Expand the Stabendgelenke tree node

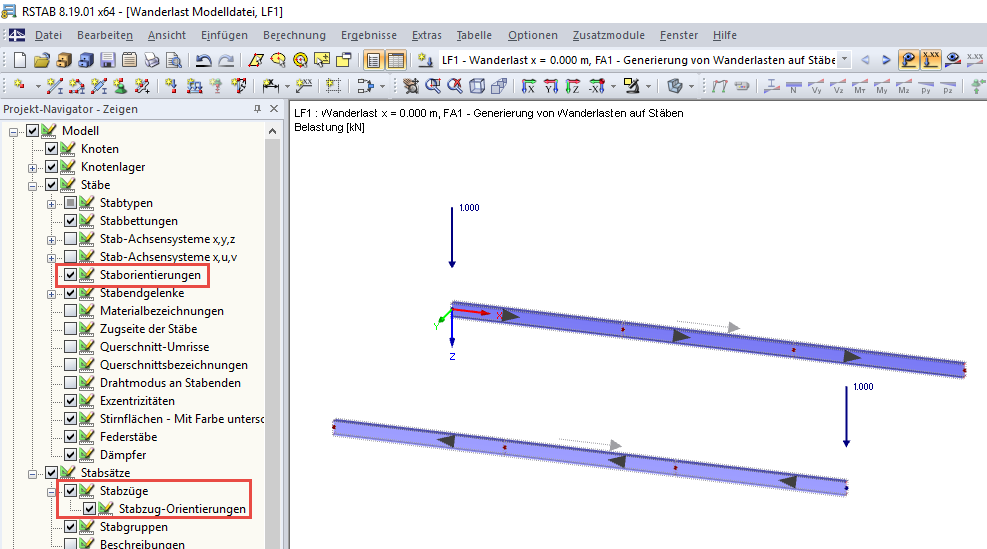point(52,294)
